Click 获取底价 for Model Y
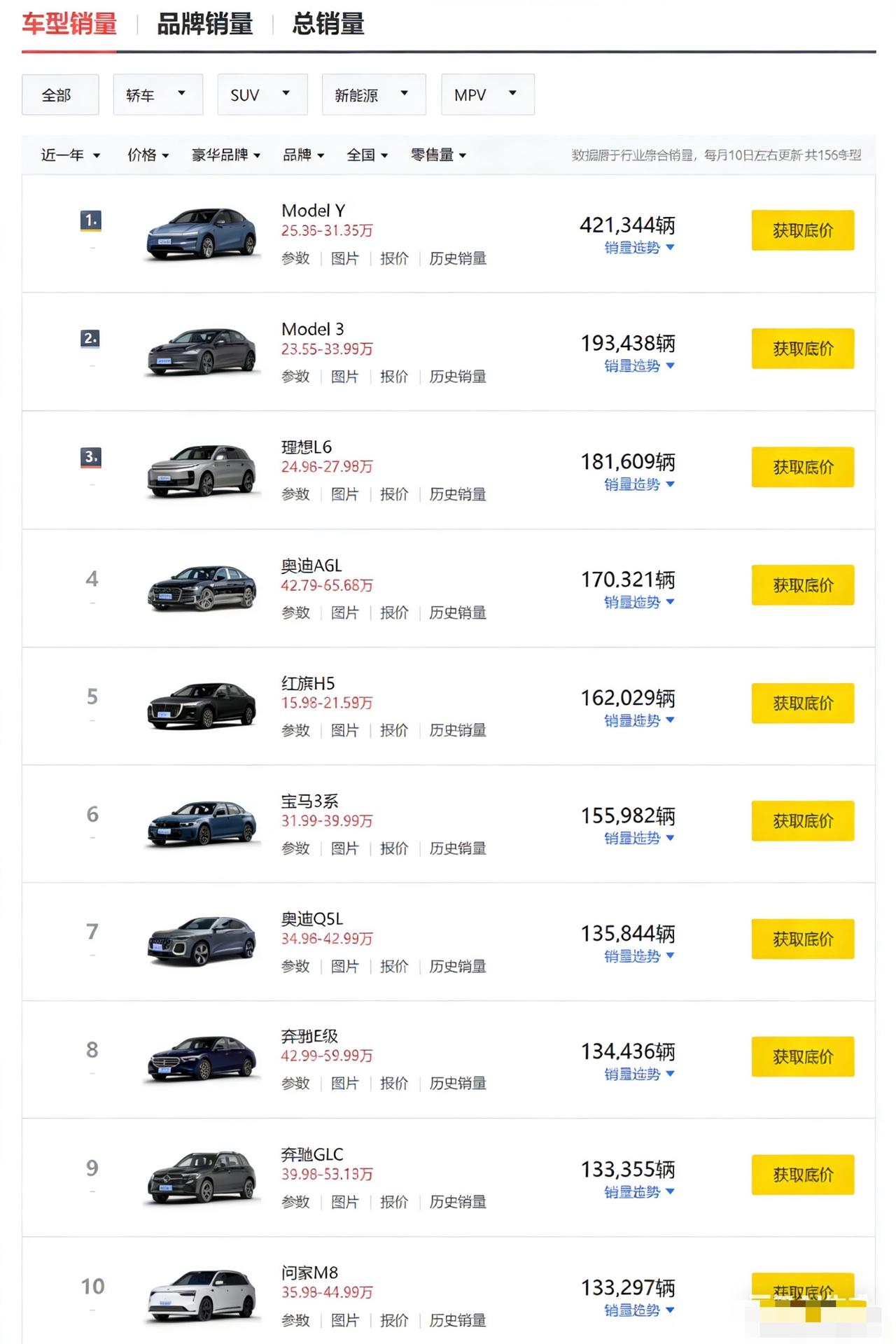 pos(802,230)
